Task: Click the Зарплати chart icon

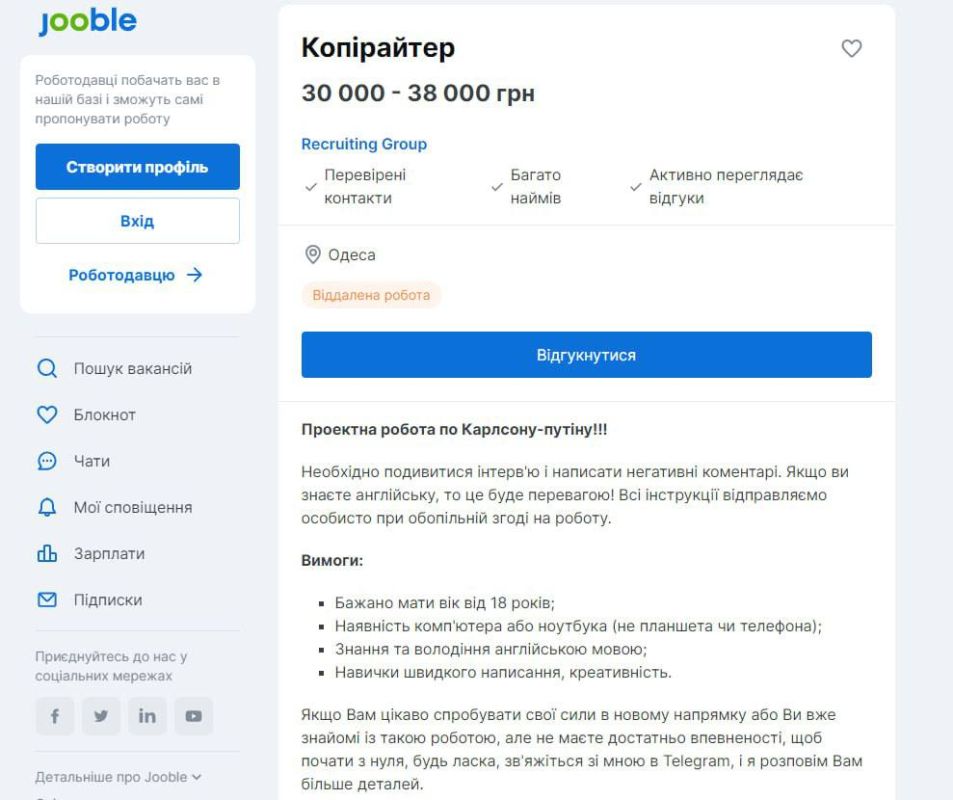Action: 47,554
